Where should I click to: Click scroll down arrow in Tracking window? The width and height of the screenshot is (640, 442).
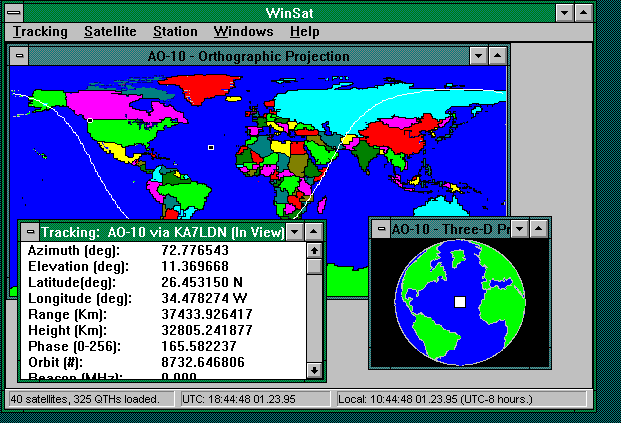pos(314,370)
